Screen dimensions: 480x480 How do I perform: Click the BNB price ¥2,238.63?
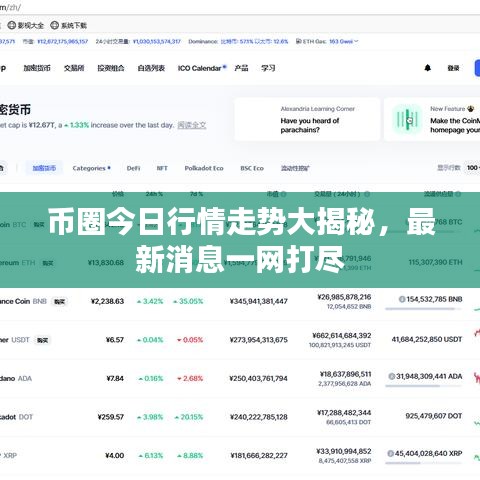[107, 301]
